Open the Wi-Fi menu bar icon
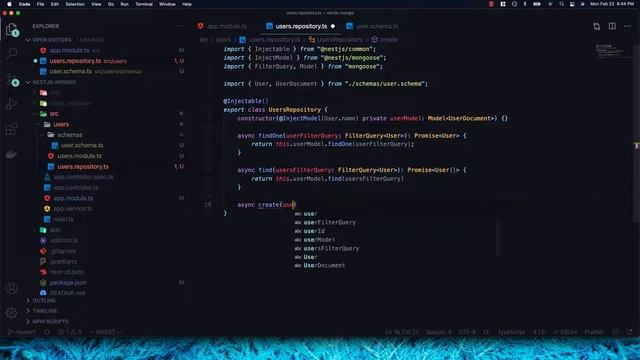 click(x=550, y=4)
